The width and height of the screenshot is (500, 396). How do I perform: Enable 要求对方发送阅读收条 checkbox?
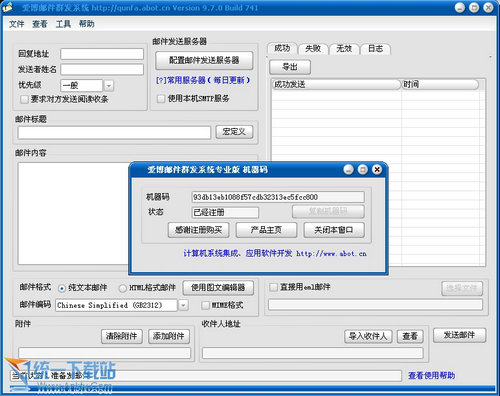[x=24, y=99]
